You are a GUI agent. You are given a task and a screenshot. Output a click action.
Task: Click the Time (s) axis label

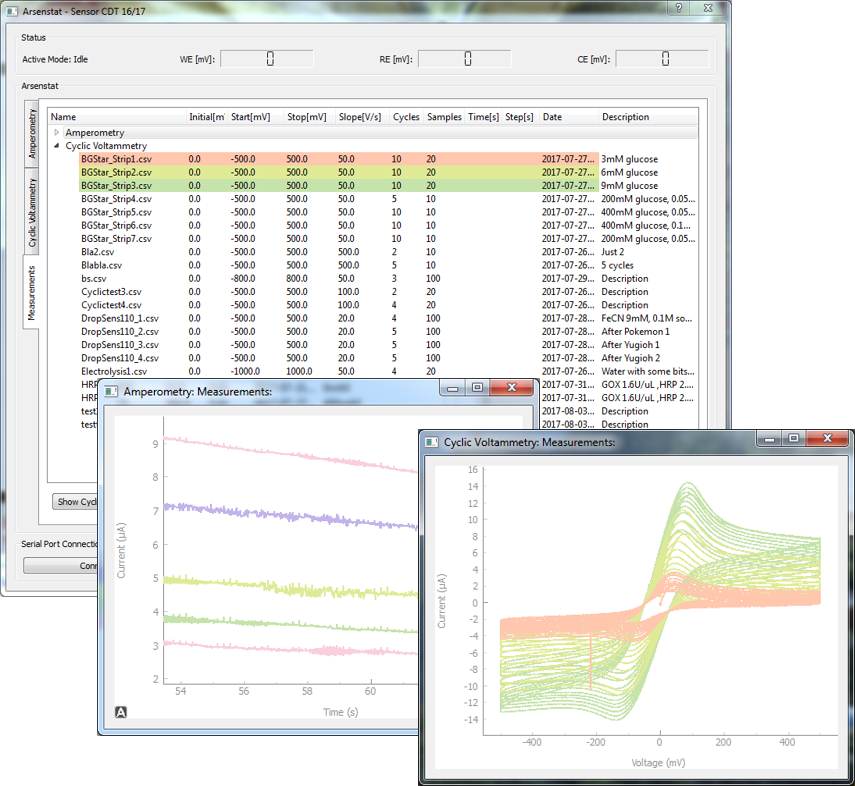[340, 712]
